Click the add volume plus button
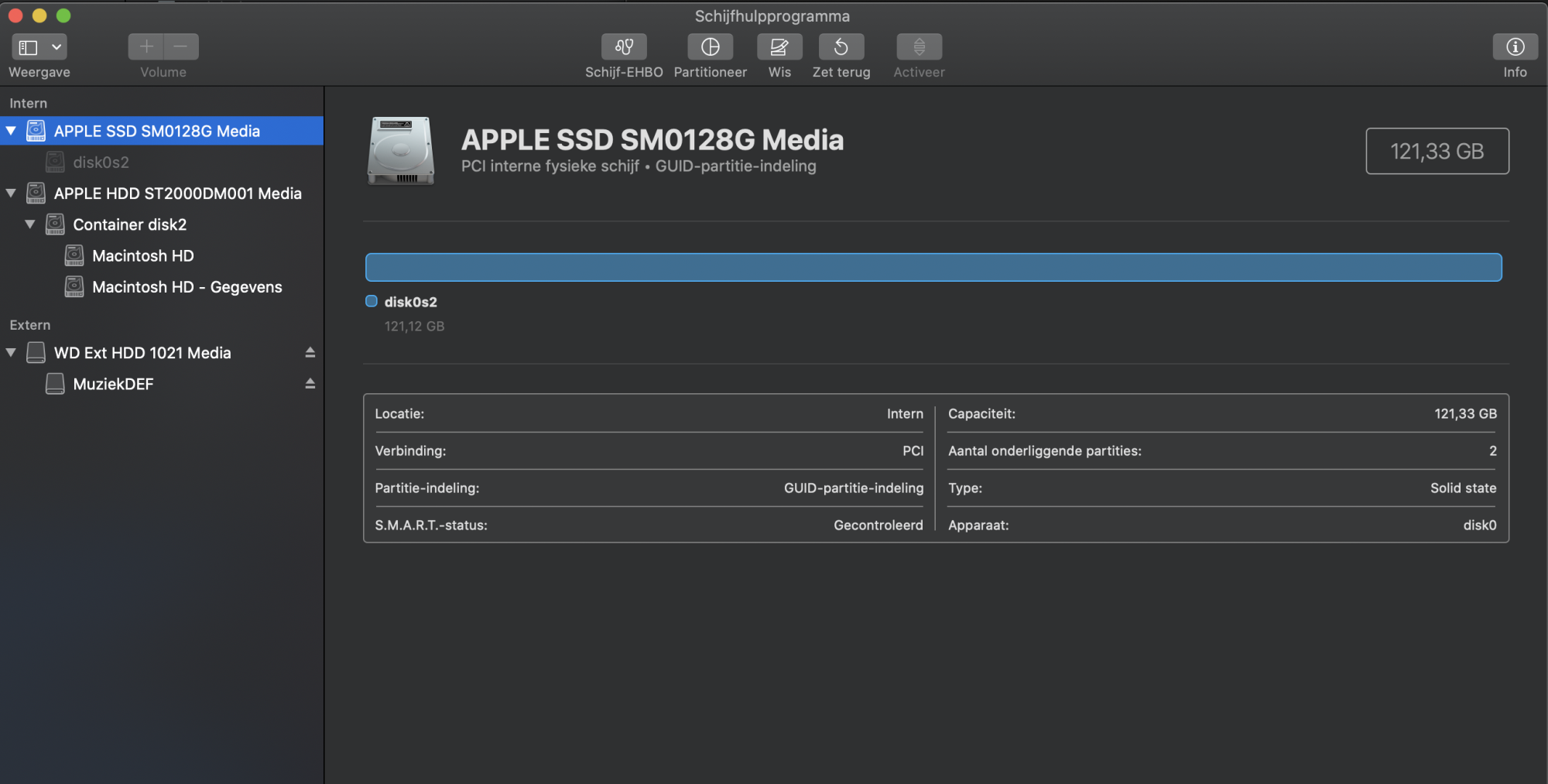The height and width of the screenshot is (784, 1548). pos(146,47)
